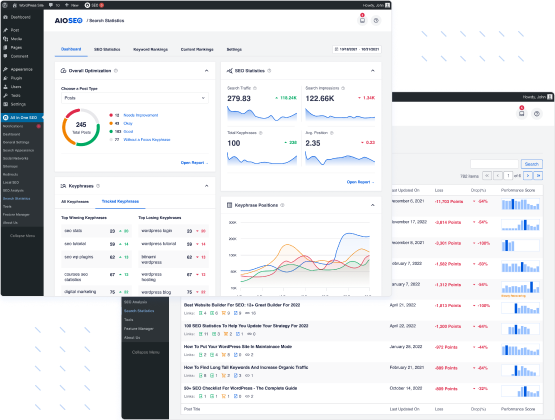The height and width of the screenshot is (420, 555).
Task: Open the WordPress Site home link in the admin bar
Action: [x=28, y=5]
